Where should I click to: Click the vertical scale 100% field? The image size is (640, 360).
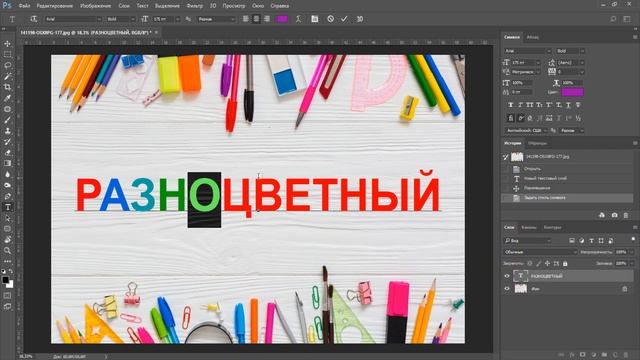tap(523, 83)
